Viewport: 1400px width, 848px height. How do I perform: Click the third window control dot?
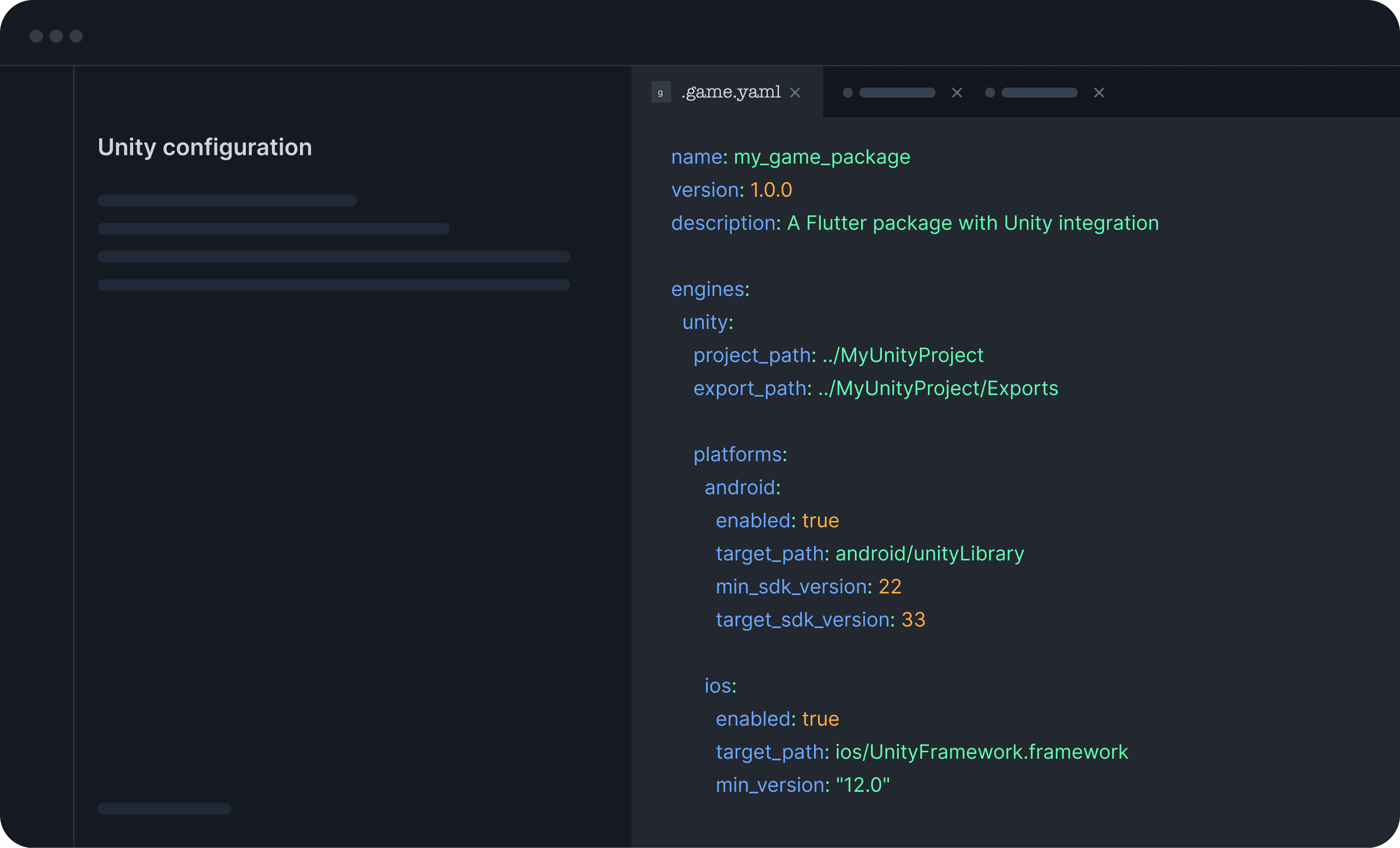(x=76, y=36)
